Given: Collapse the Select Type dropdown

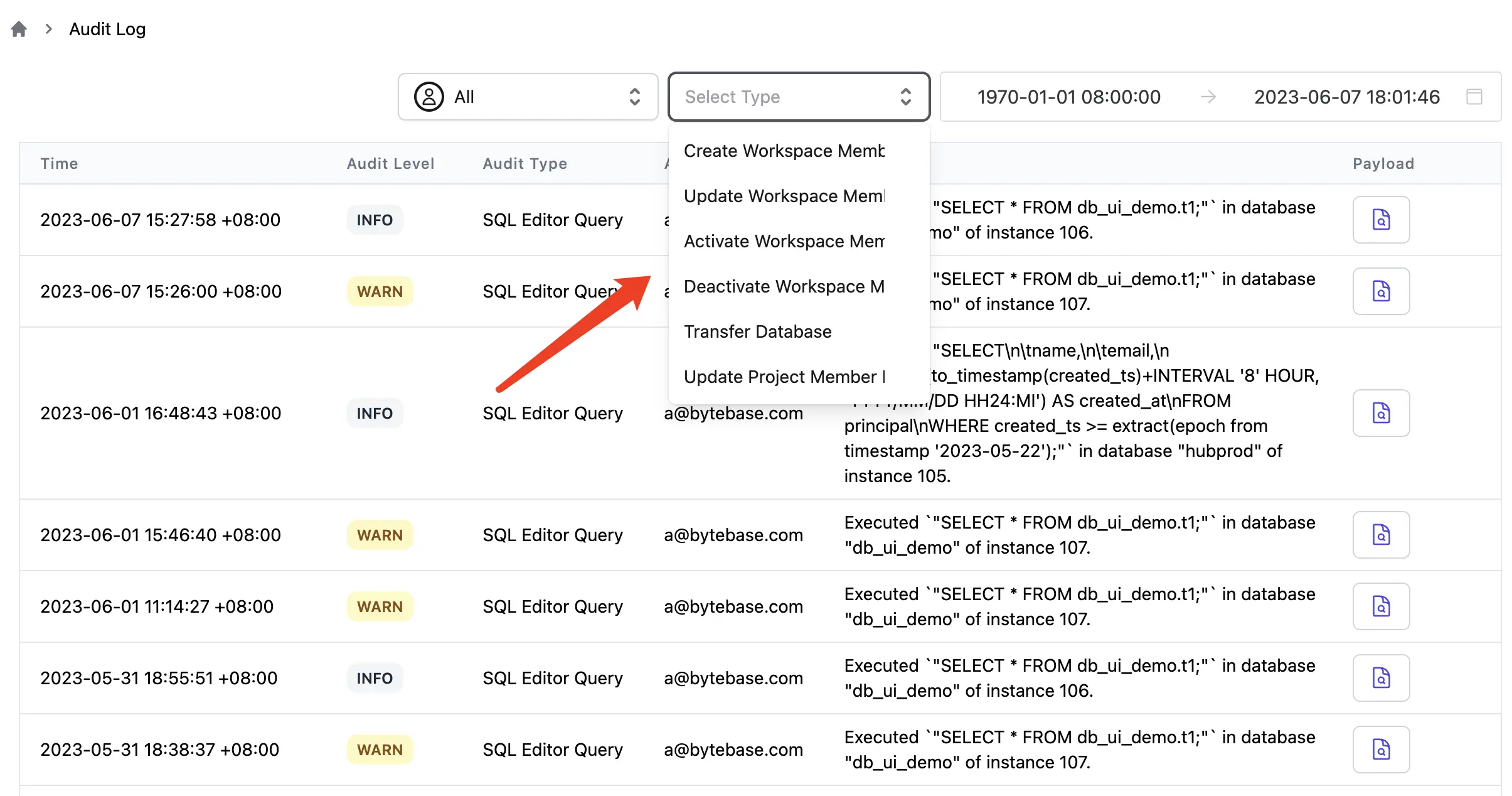Looking at the screenshot, I should [x=798, y=97].
